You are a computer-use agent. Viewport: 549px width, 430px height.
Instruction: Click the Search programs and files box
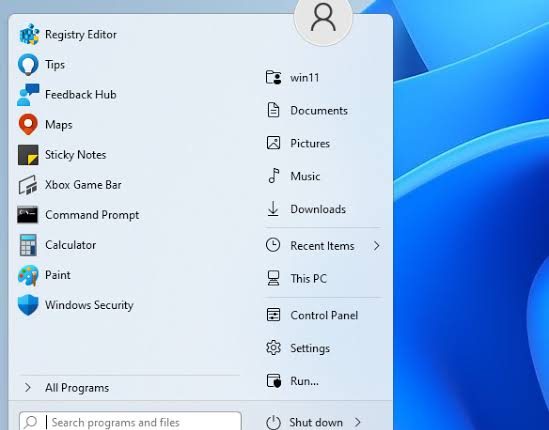(x=130, y=422)
